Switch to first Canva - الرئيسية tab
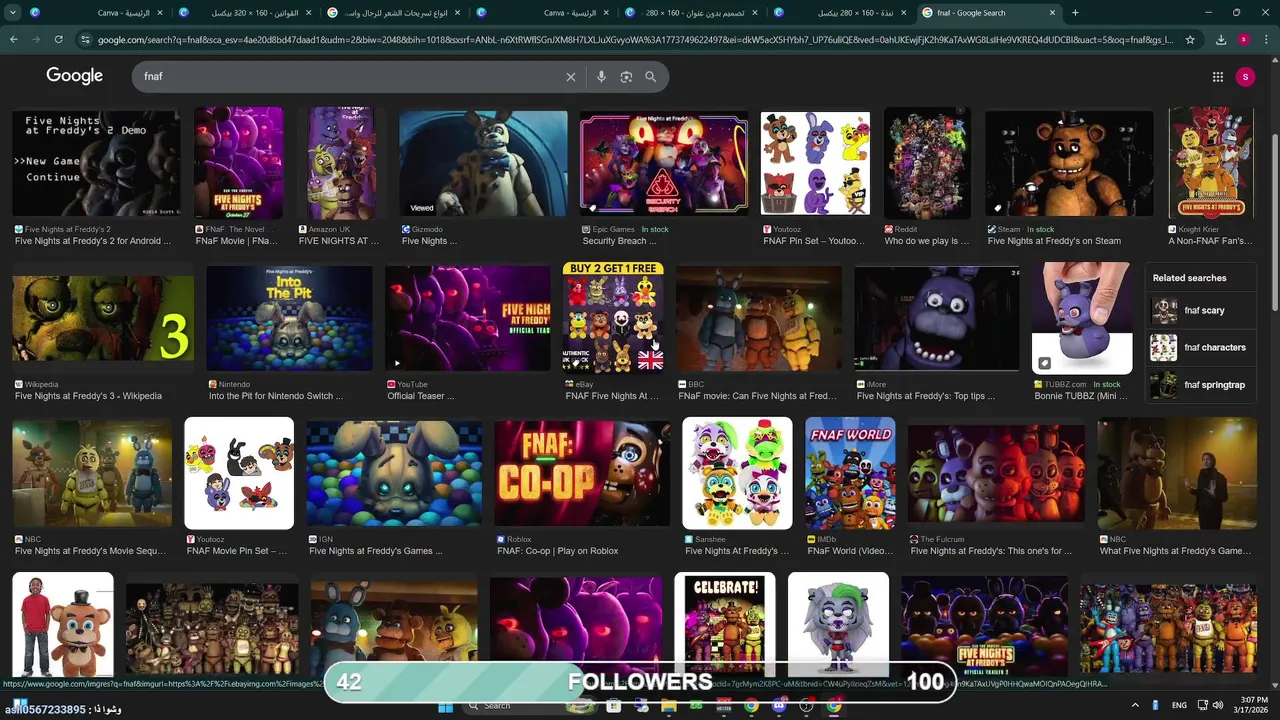 (98, 13)
